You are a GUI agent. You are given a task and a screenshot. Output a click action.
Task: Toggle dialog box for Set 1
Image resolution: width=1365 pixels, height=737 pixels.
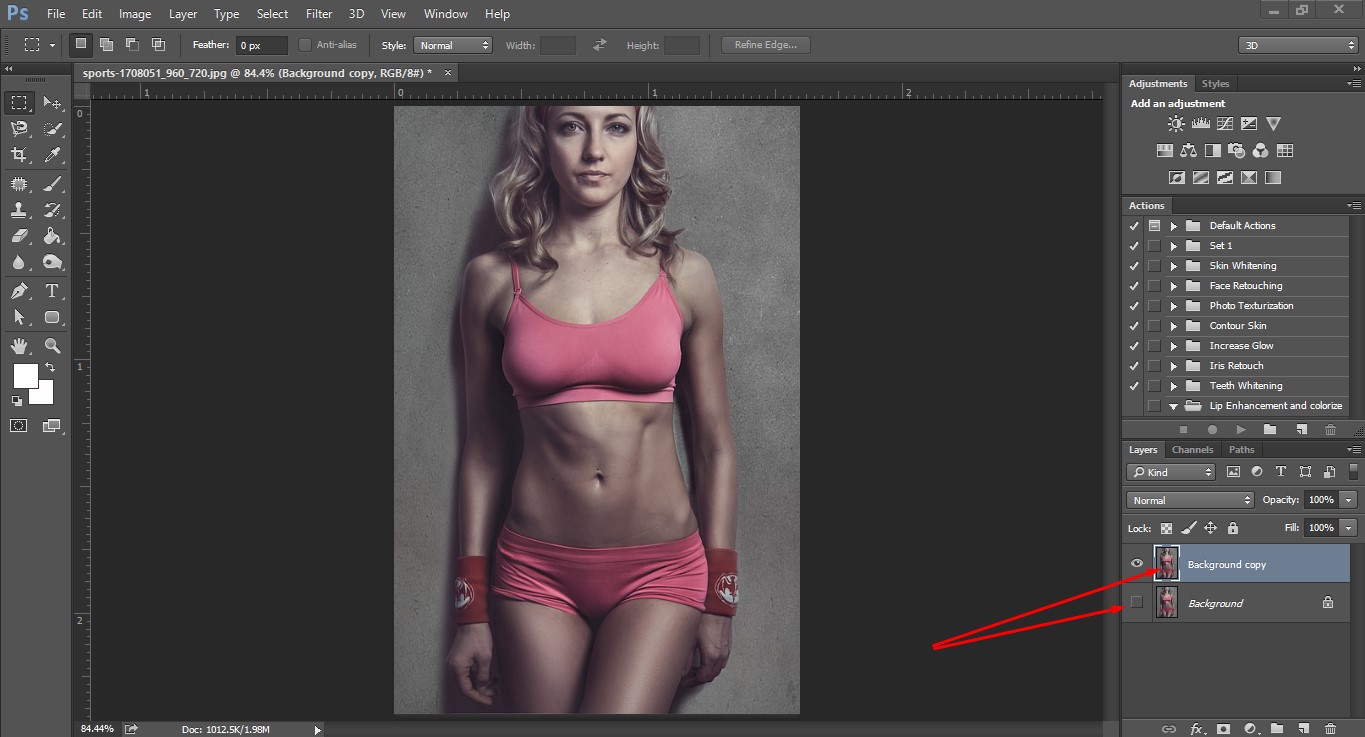(1154, 246)
